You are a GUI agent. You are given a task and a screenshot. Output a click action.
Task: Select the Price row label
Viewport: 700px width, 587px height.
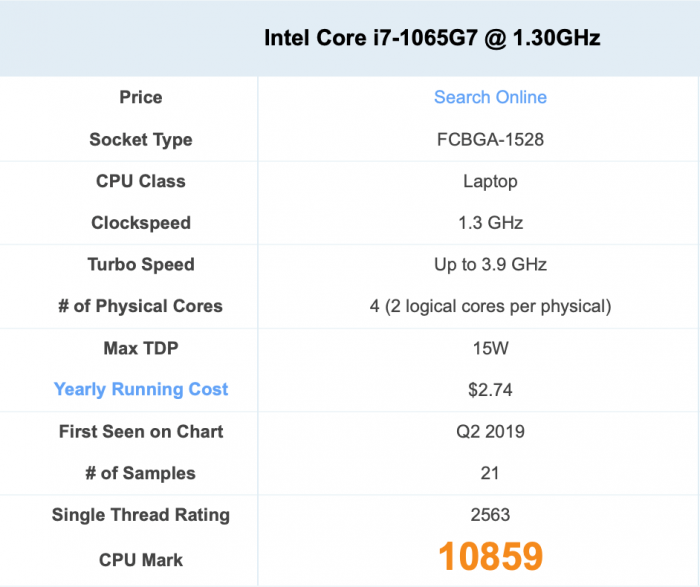141,97
